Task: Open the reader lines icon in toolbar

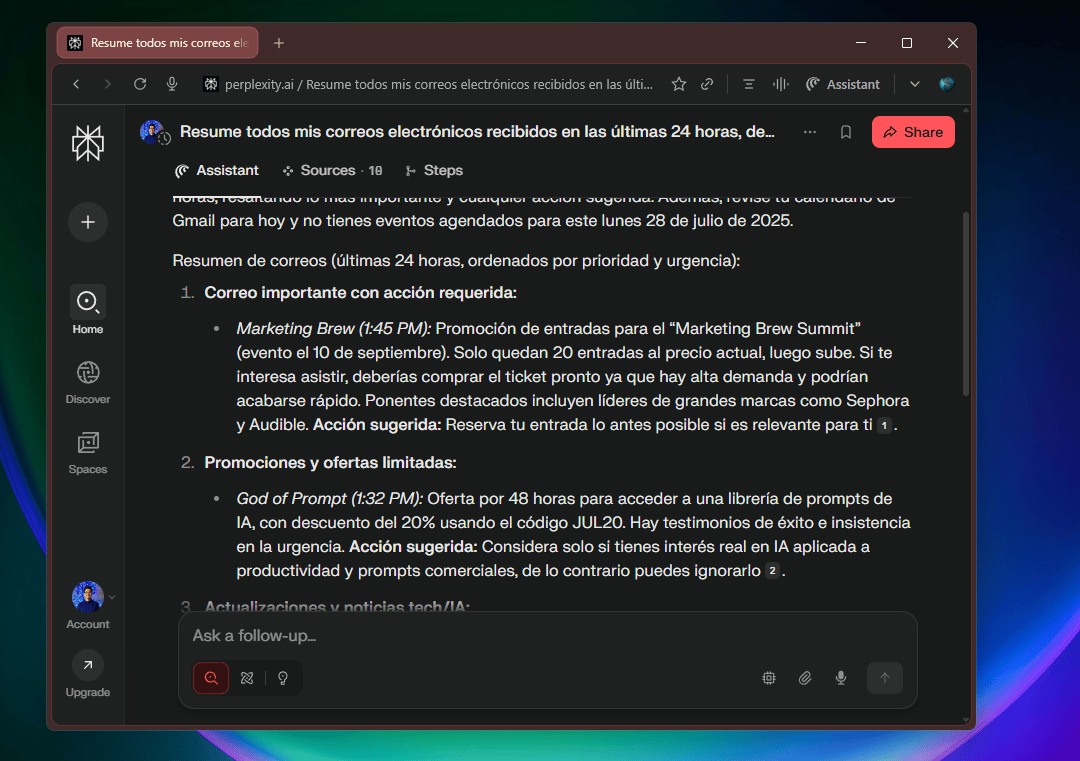Action: coord(749,84)
